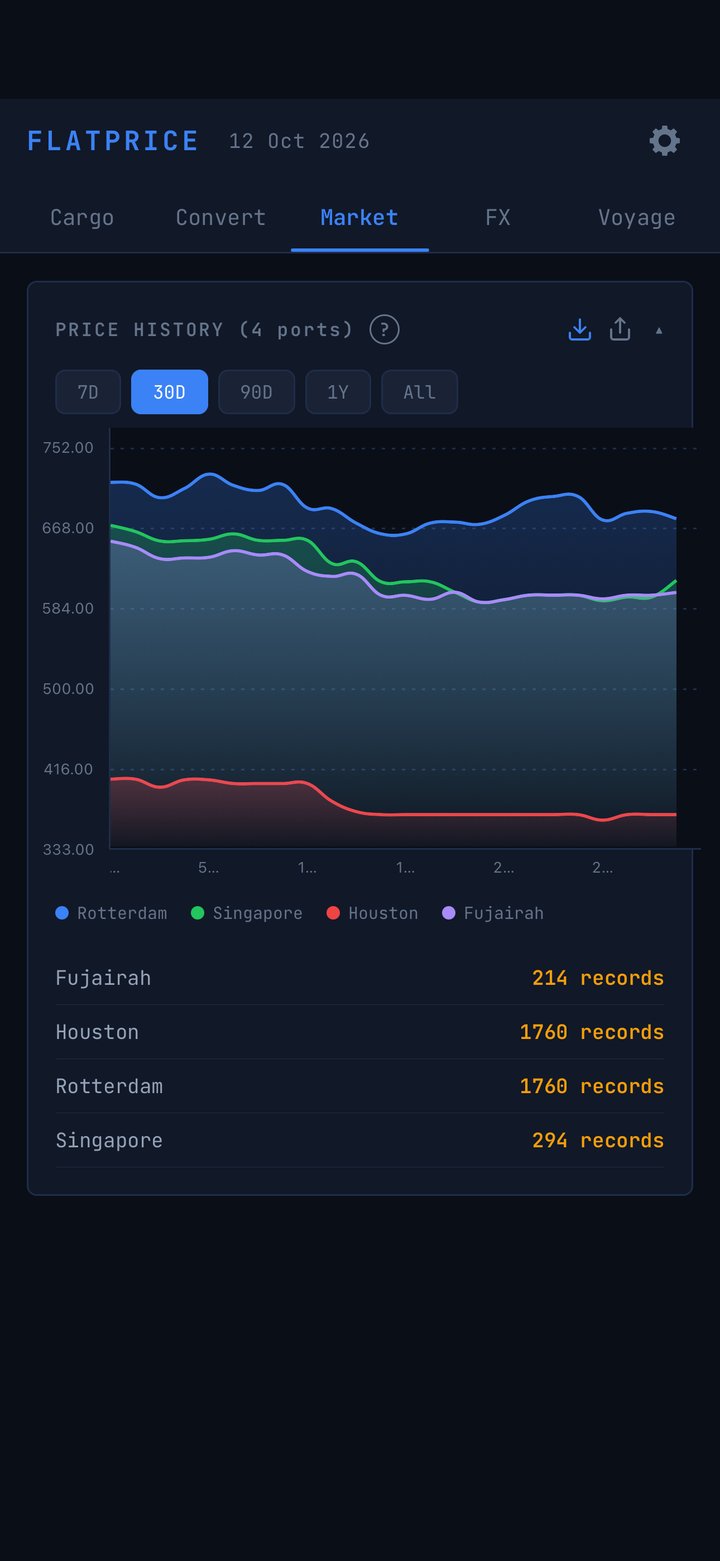Toggle Rotterdam series in legend

(x=112, y=913)
